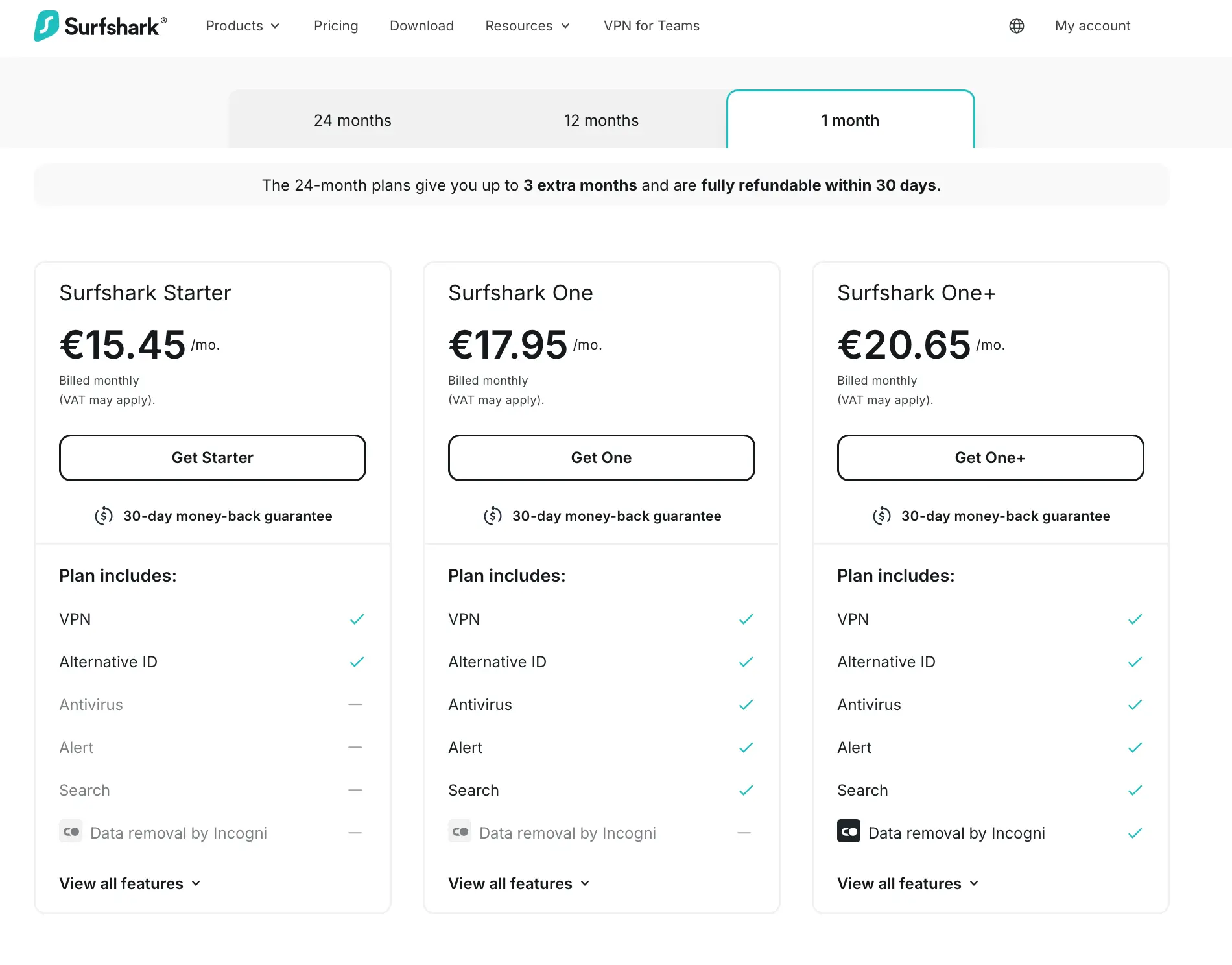Expand View all features for Starter
Screen dimensions: 1232x965
[x=130, y=883]
